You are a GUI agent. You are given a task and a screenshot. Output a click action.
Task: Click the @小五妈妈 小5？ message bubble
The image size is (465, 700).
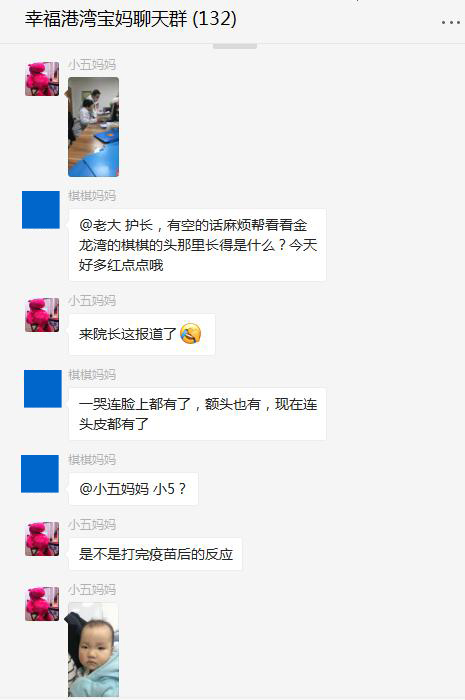(133, 489)
